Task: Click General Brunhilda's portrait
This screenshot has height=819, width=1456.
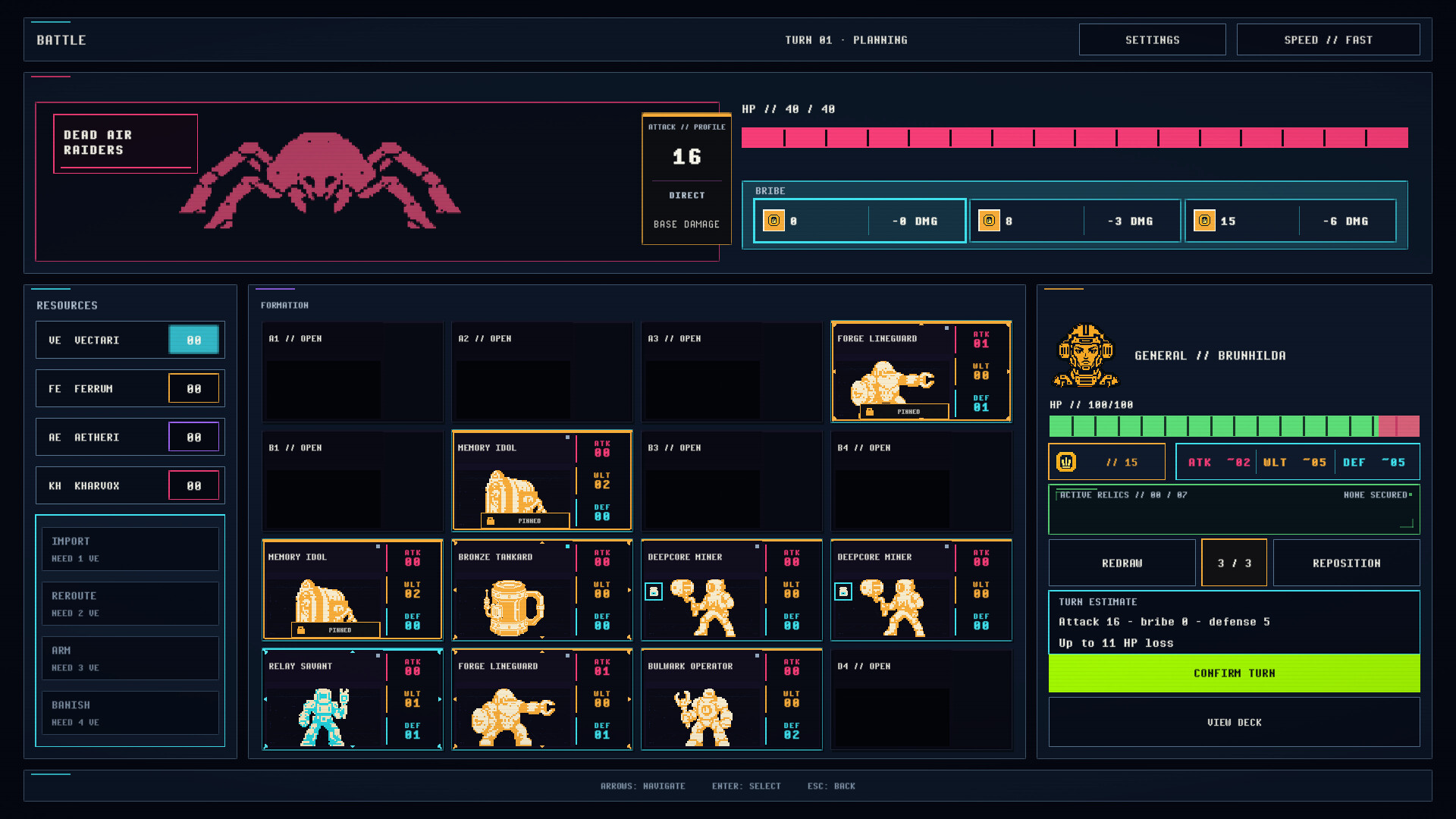Action: [1086, 356]
